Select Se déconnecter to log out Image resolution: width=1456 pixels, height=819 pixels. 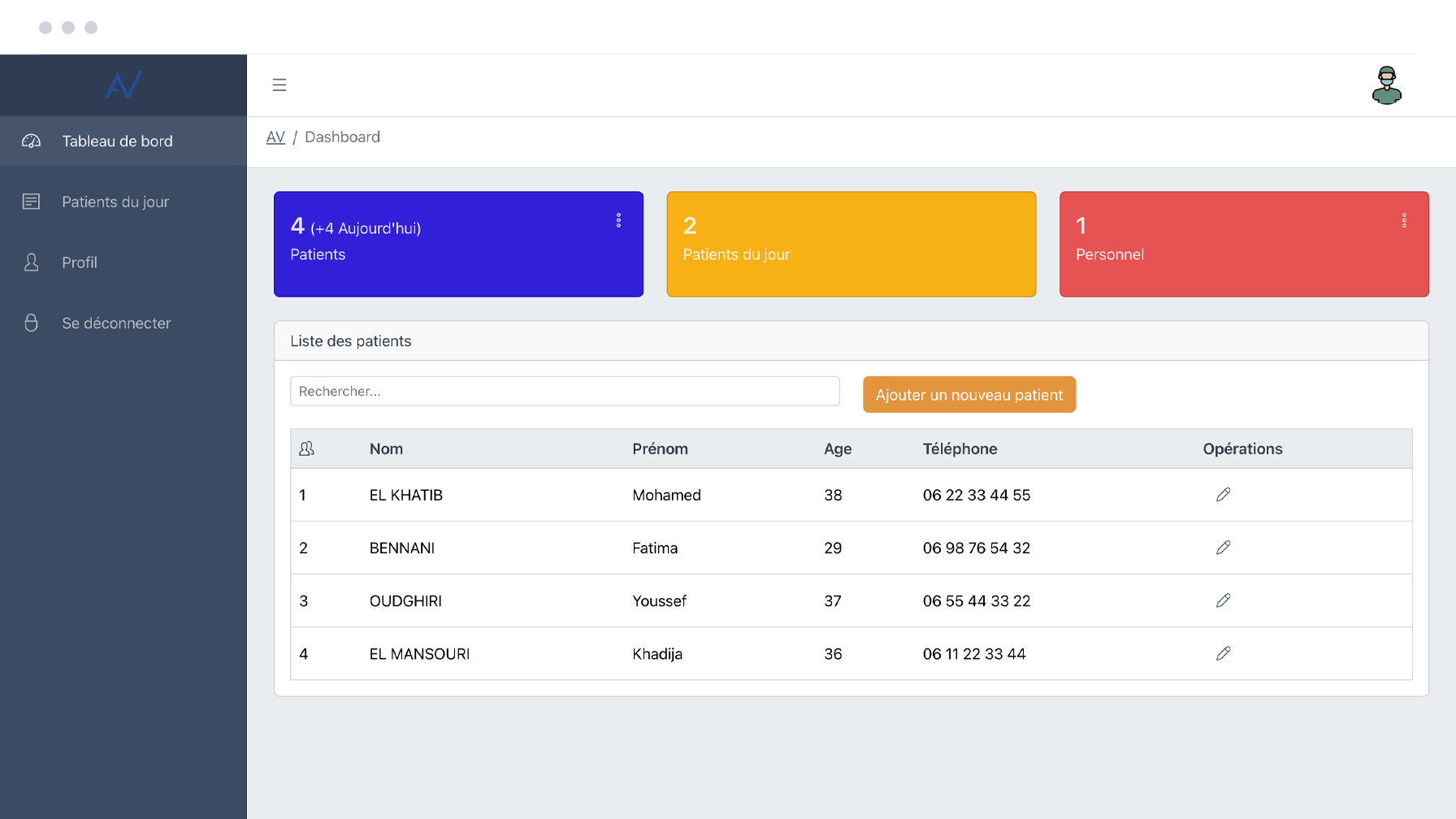(116, 323)
